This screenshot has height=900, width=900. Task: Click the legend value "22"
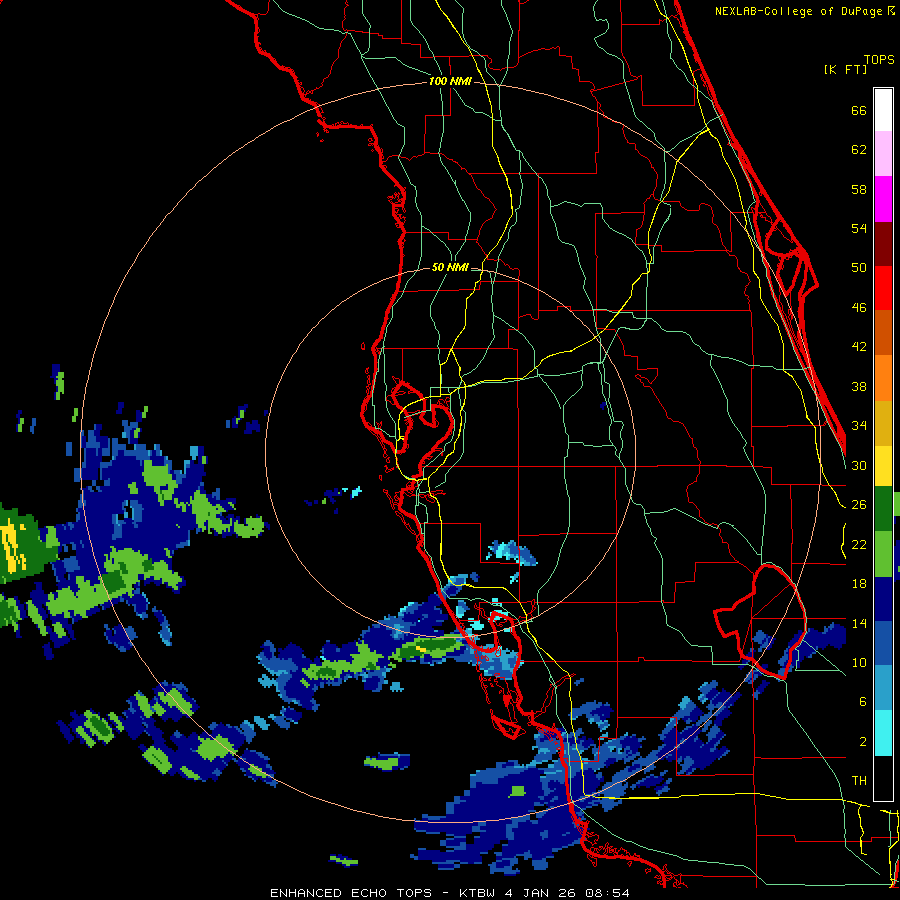859,544
